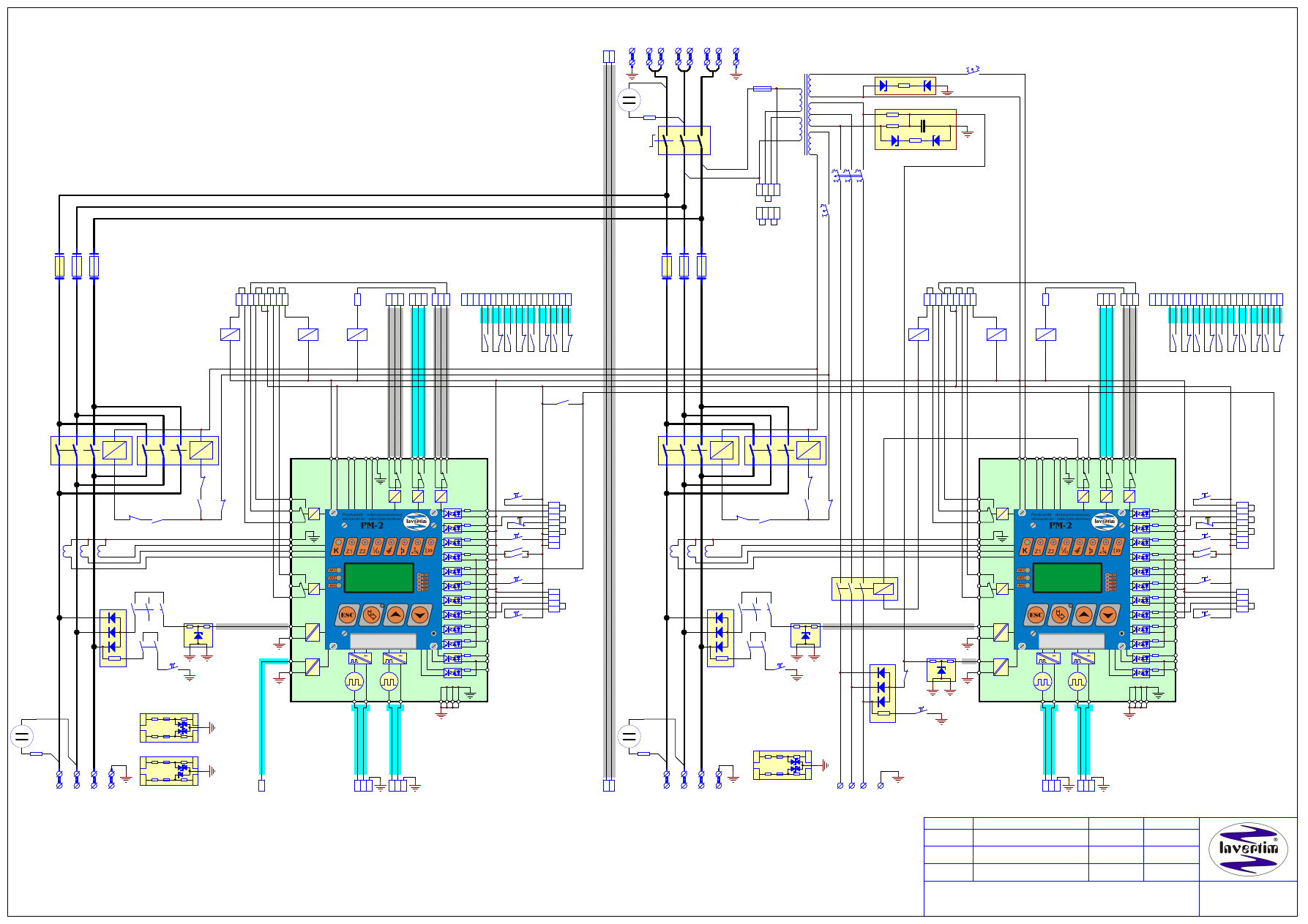Select green LCD display on right PM-2 relay
1308x924 pixels.
(1067, 578)
